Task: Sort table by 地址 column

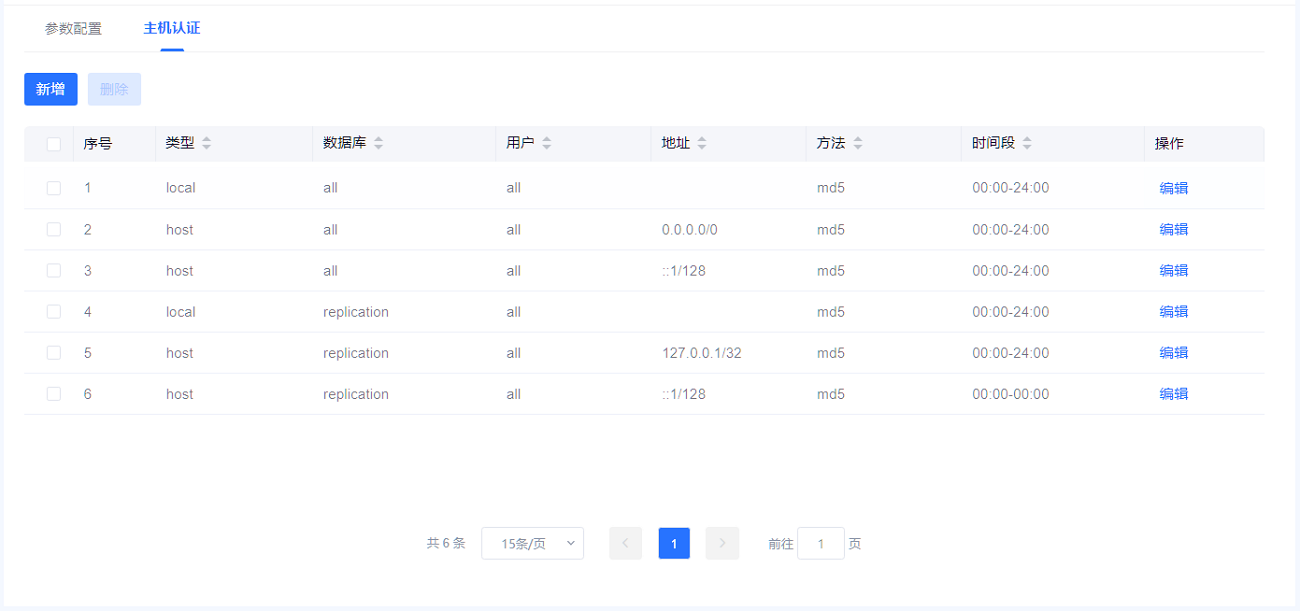Action: click(701, 143)
